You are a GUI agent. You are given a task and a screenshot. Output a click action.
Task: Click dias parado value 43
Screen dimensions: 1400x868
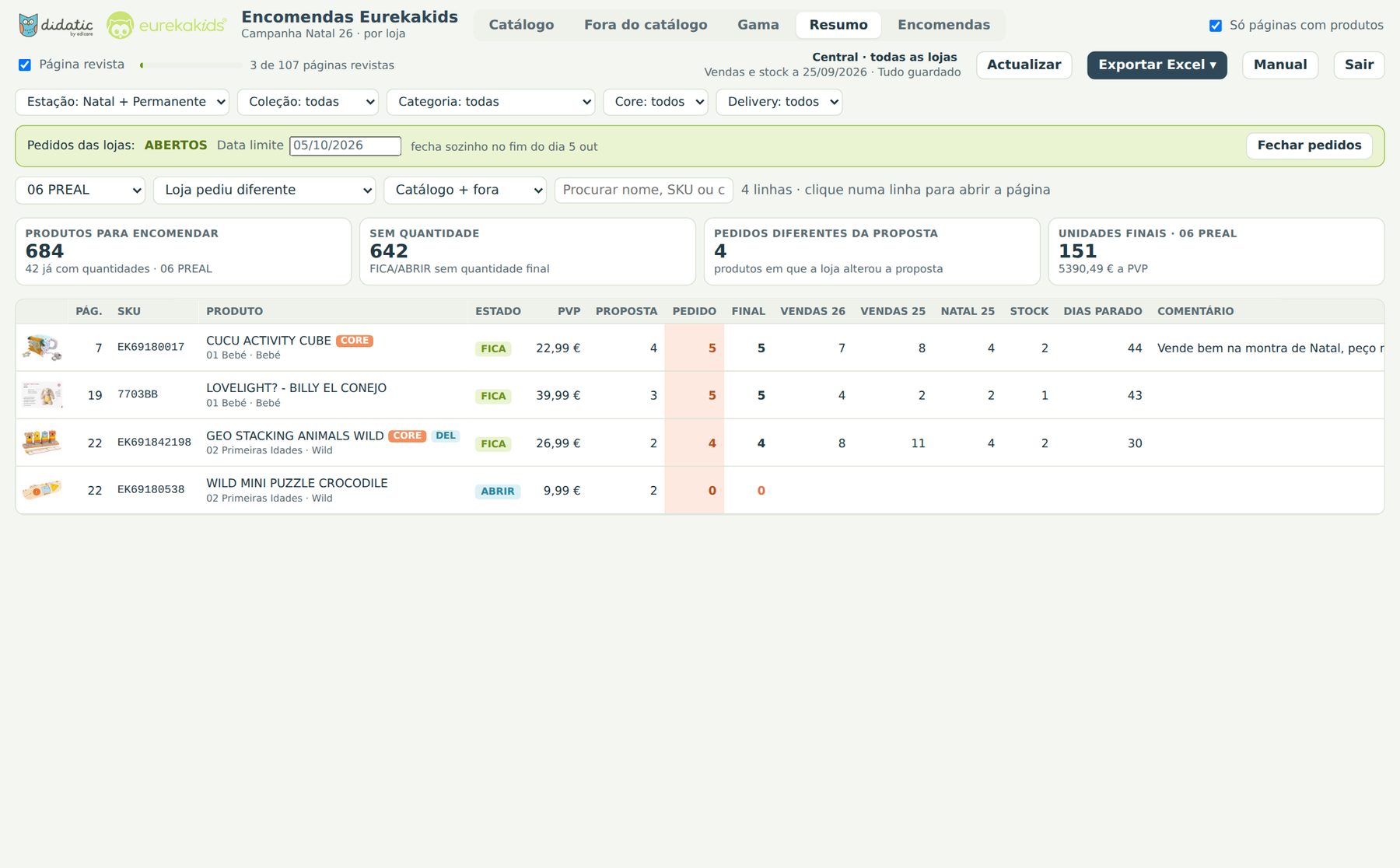click(x=1135, y=396)
